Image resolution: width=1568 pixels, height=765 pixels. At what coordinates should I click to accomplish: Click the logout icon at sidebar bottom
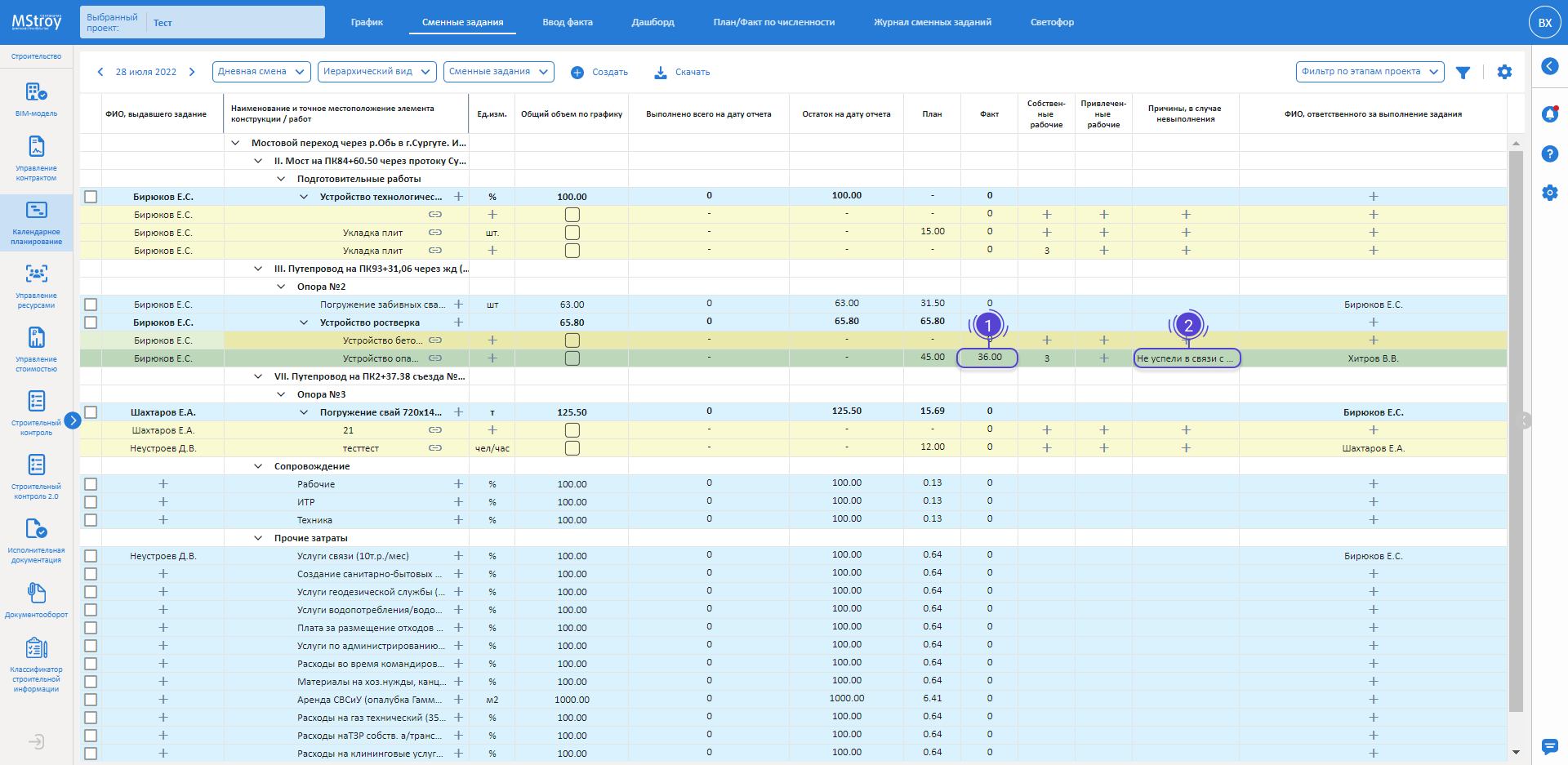(37, 742)
